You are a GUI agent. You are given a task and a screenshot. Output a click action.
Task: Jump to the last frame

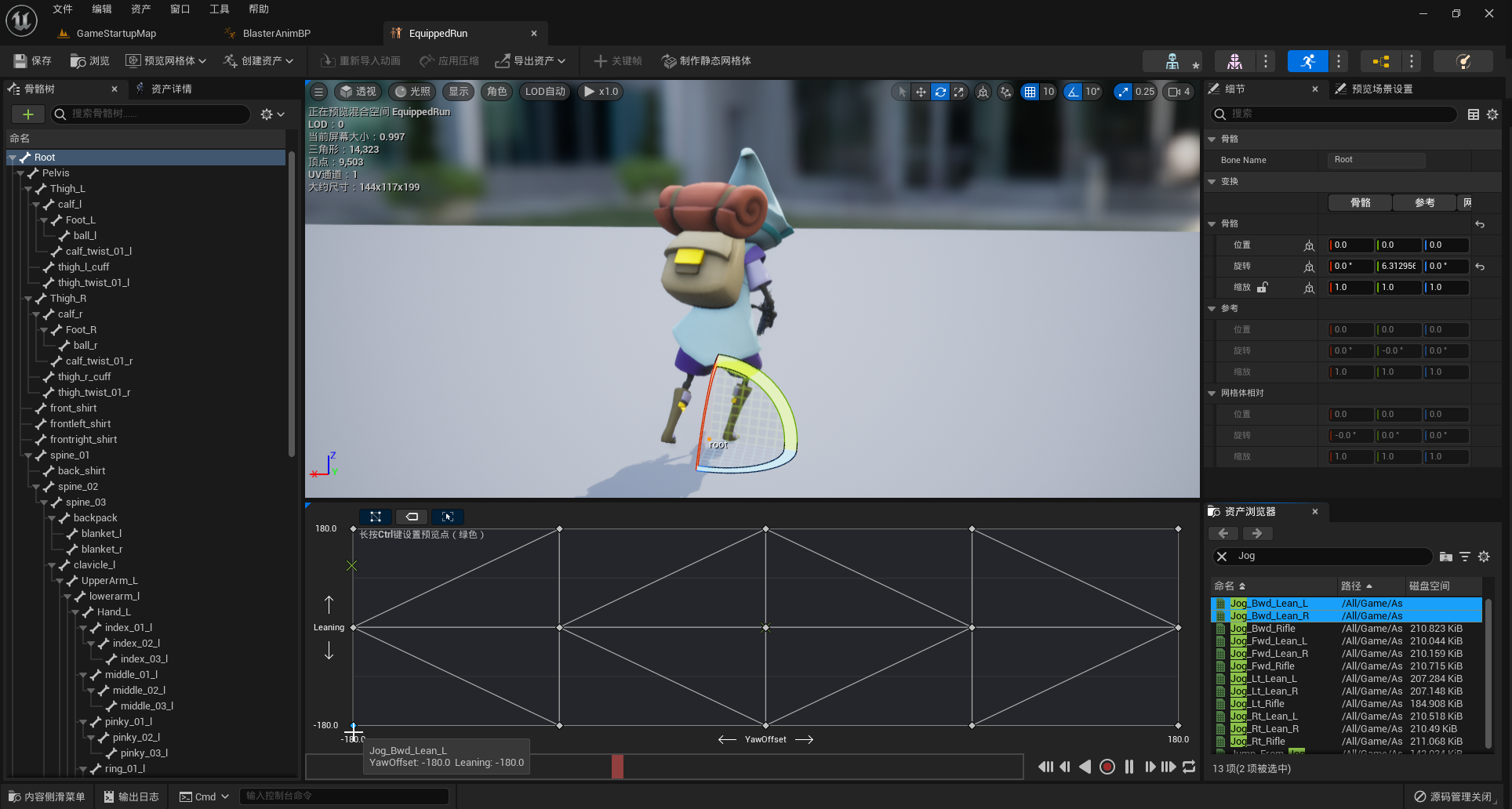1169,767
